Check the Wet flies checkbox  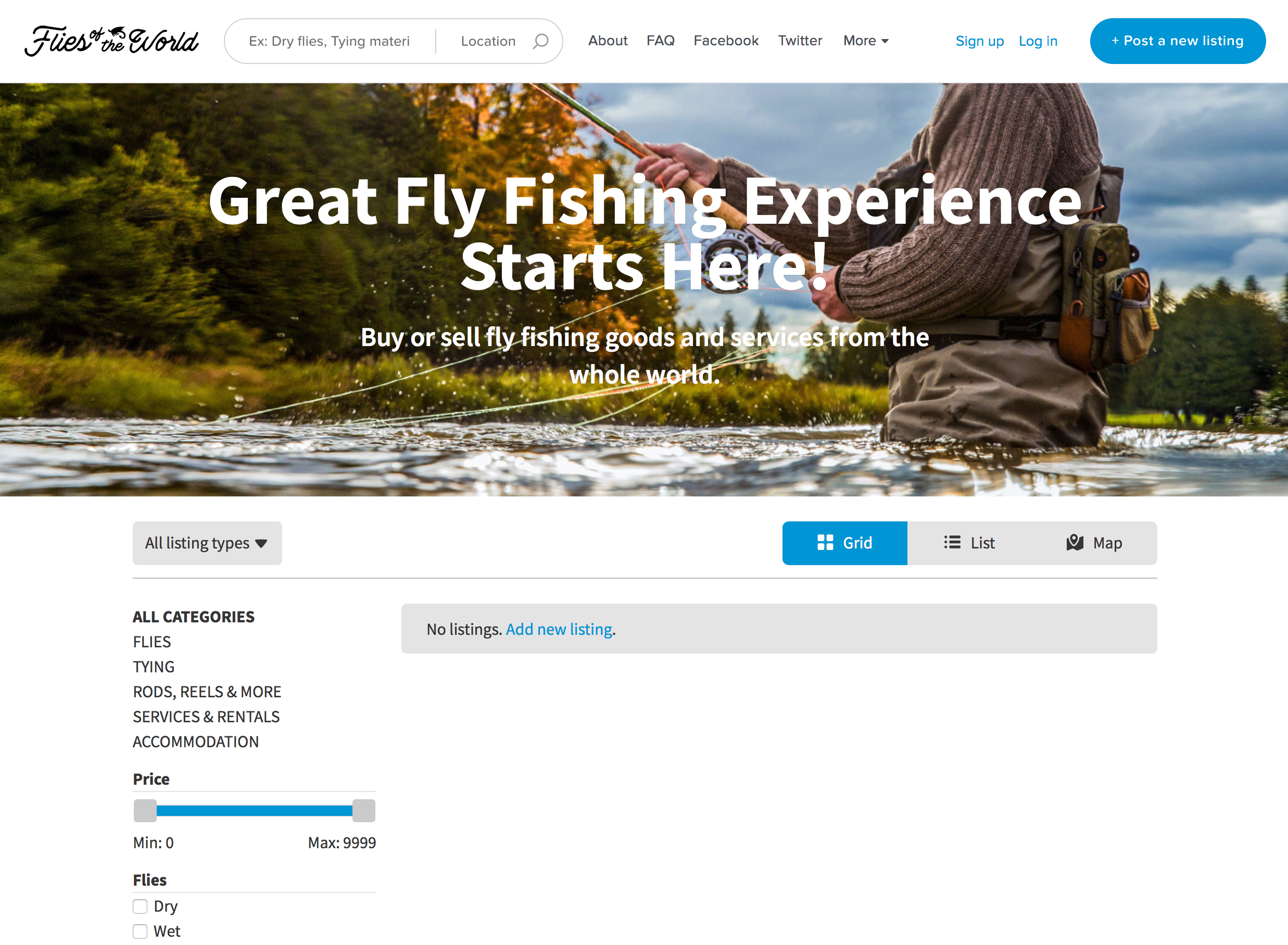140,931
